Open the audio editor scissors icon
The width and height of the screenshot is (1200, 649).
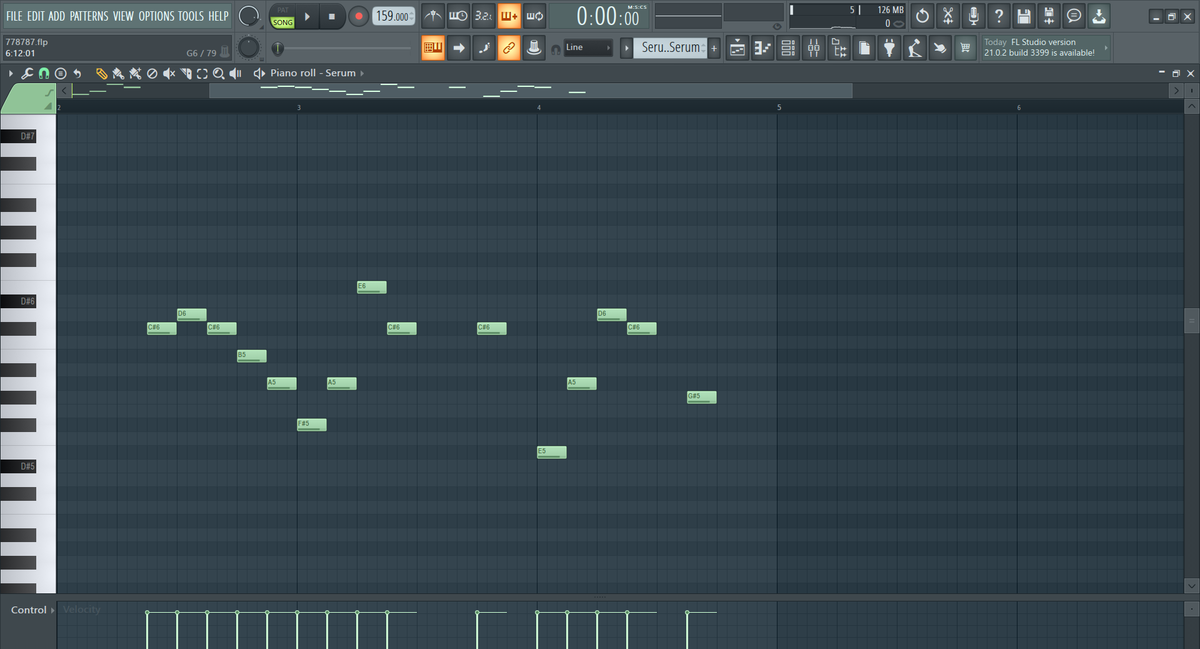point(948,16)
